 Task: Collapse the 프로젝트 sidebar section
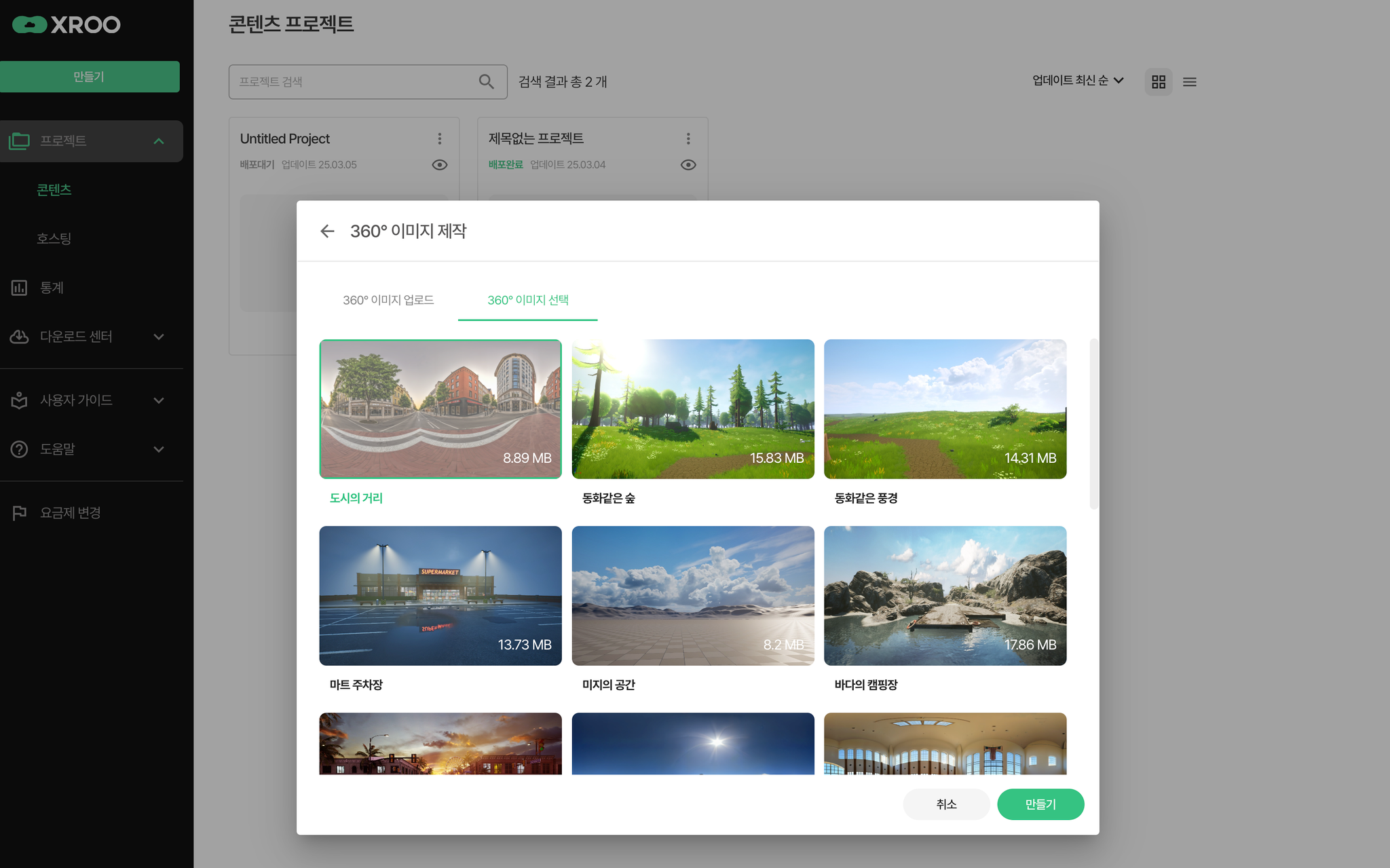pos(159,141)
